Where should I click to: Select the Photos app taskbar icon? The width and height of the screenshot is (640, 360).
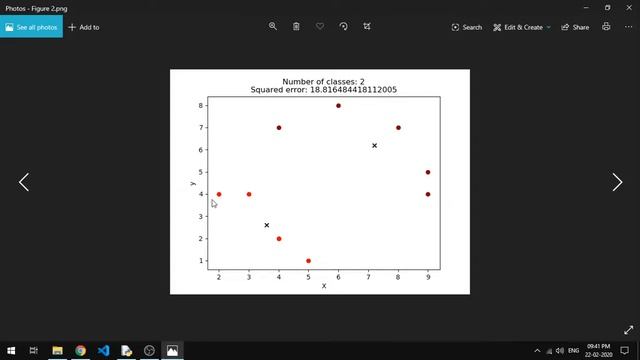pyautogui.click(x=172, y=351)
